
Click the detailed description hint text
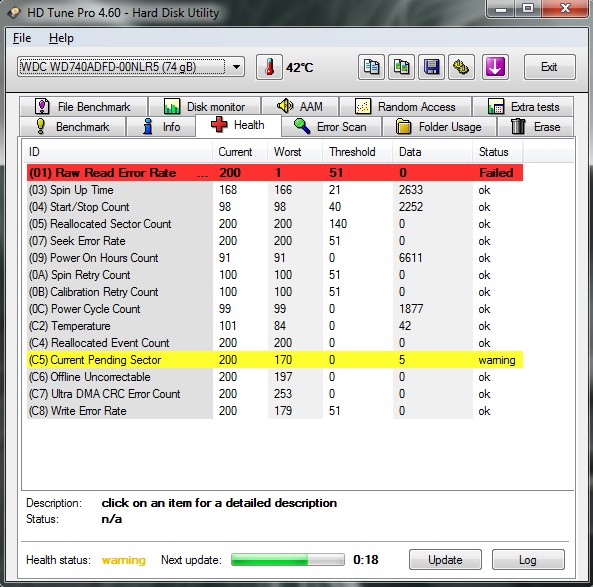[219, 503]
